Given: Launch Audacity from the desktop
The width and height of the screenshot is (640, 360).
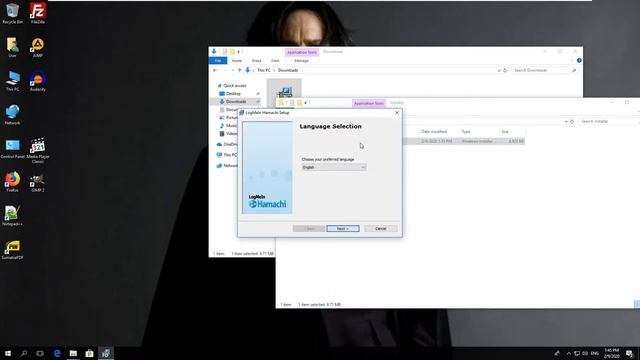Looking at the screenshot, I should (x=38, y=81).
